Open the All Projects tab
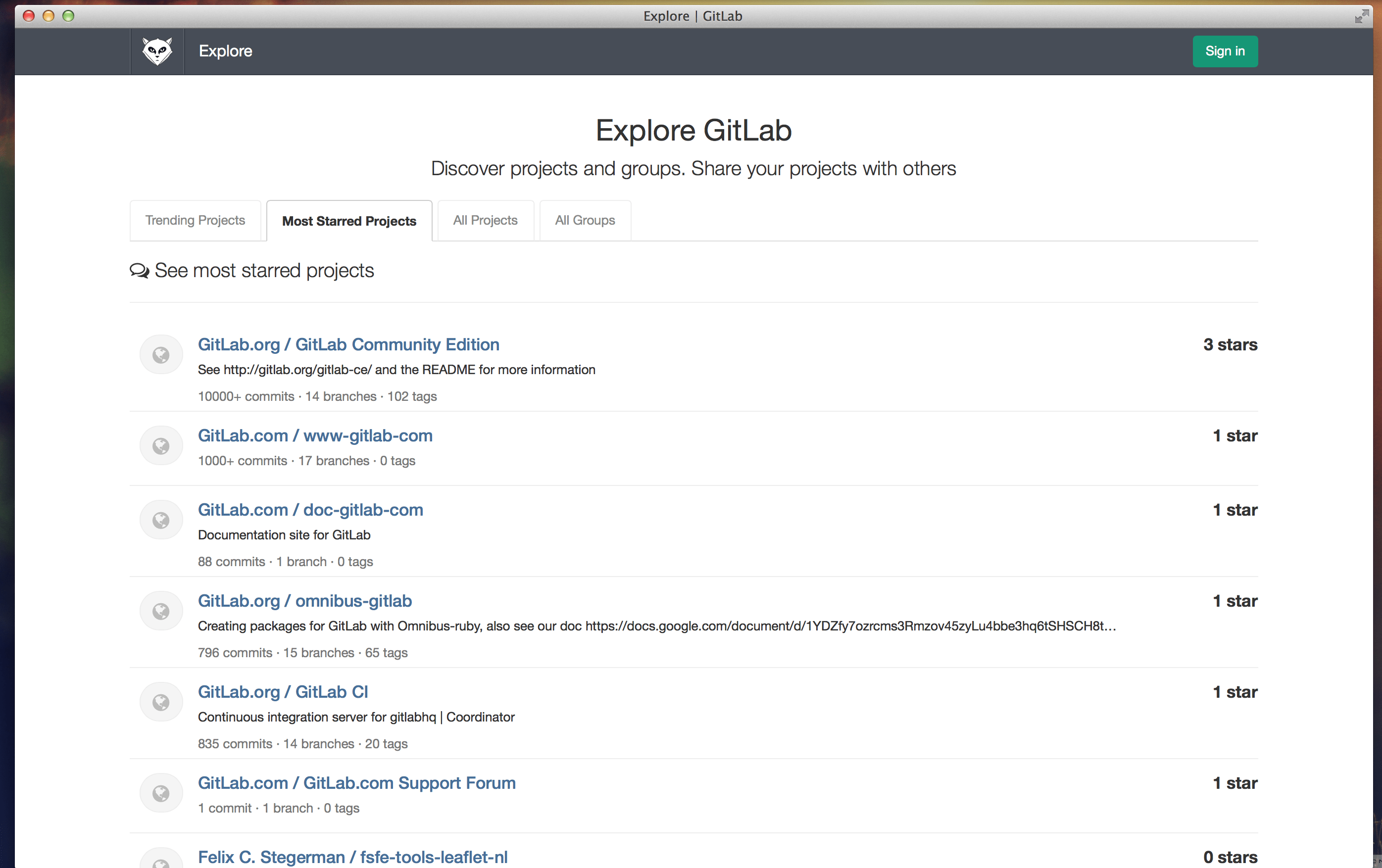The height and width of the screenshot is (868, 1382). click(x=485, y=220)
